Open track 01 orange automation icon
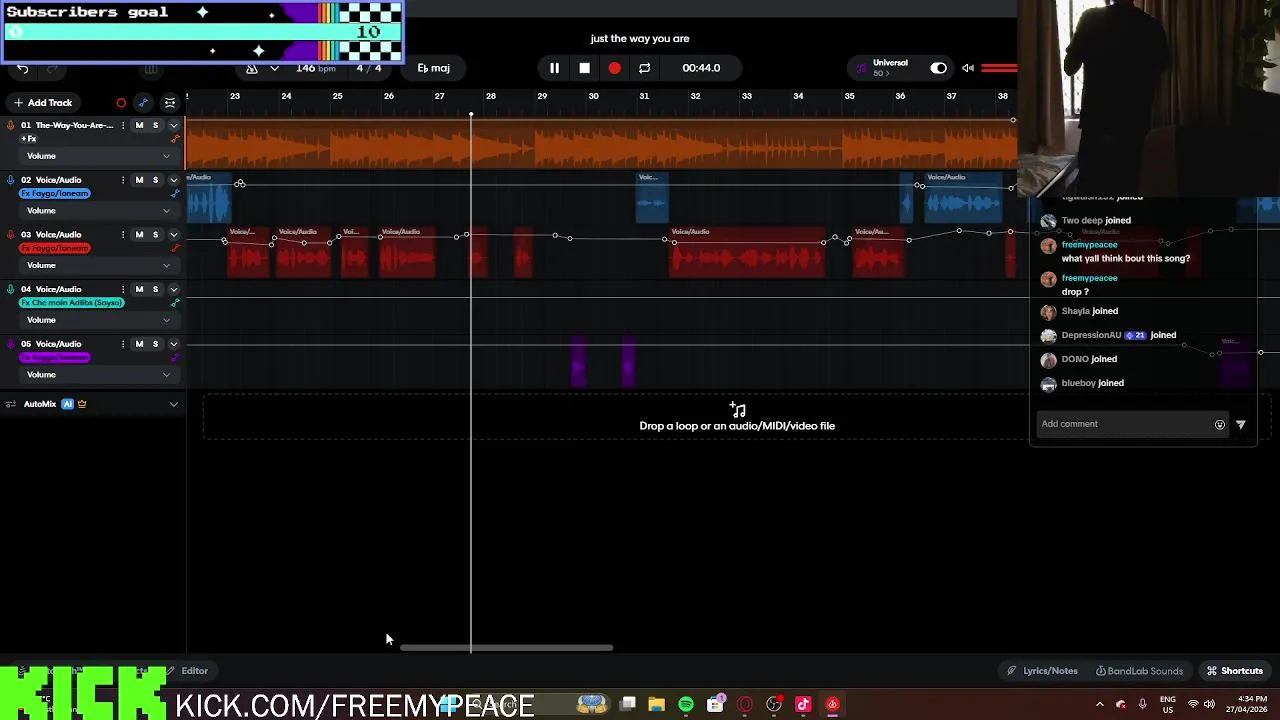 pyautogui.click(x=175, y=139)
